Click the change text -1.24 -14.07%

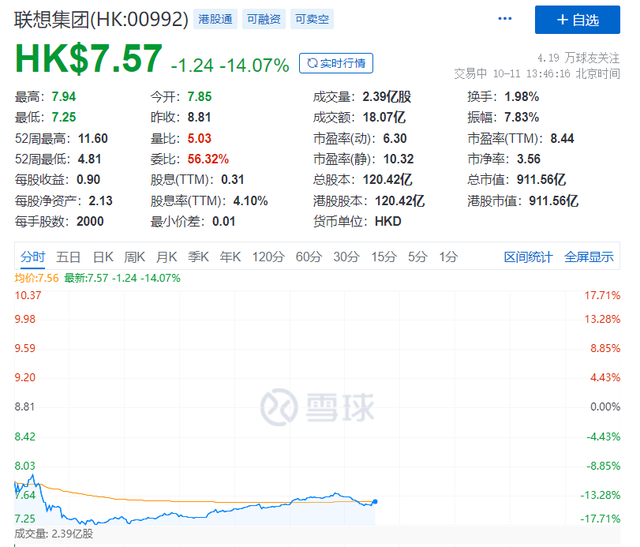click(230, 65)
